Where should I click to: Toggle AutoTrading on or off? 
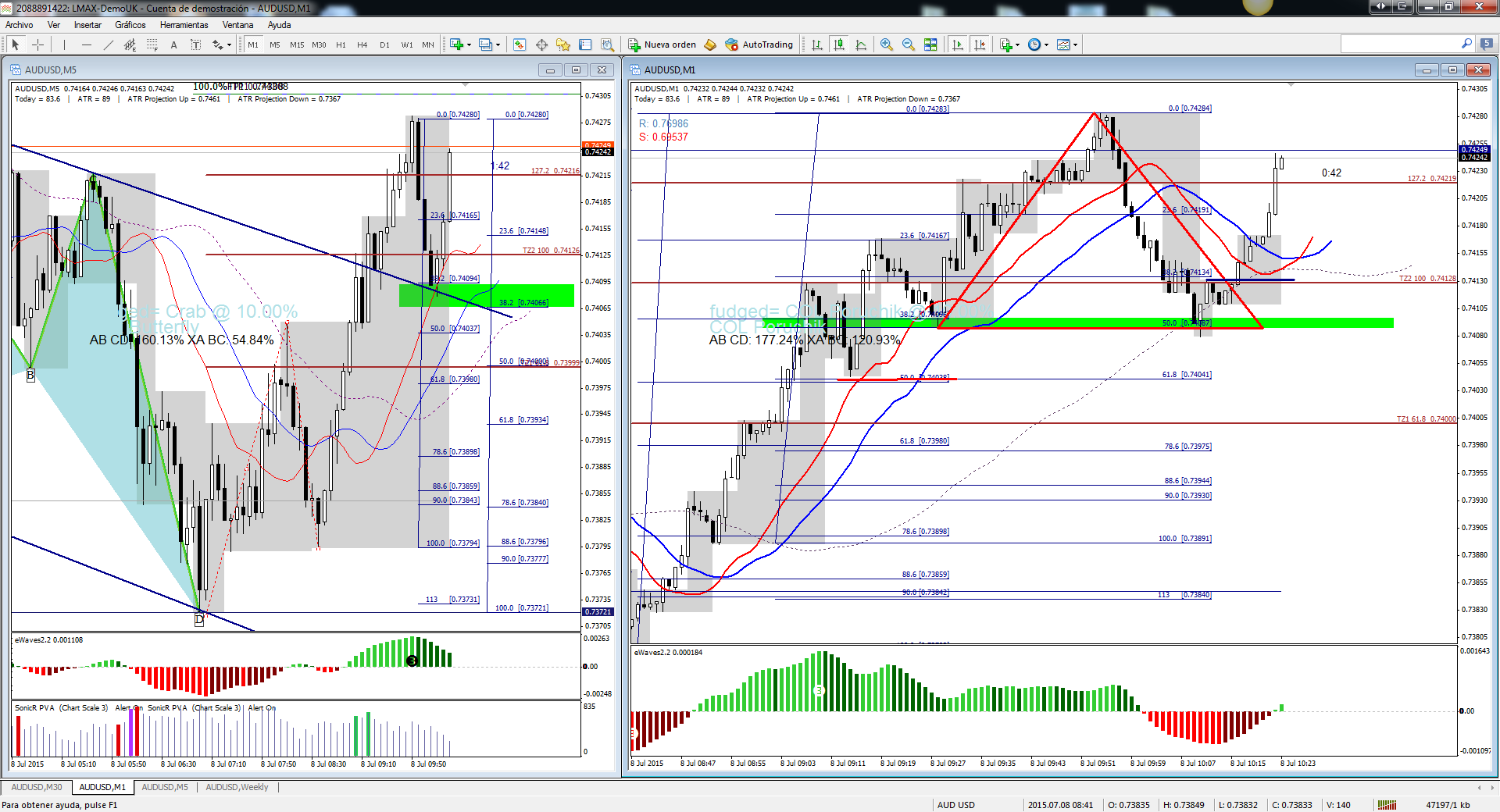(x=759, y=45)
